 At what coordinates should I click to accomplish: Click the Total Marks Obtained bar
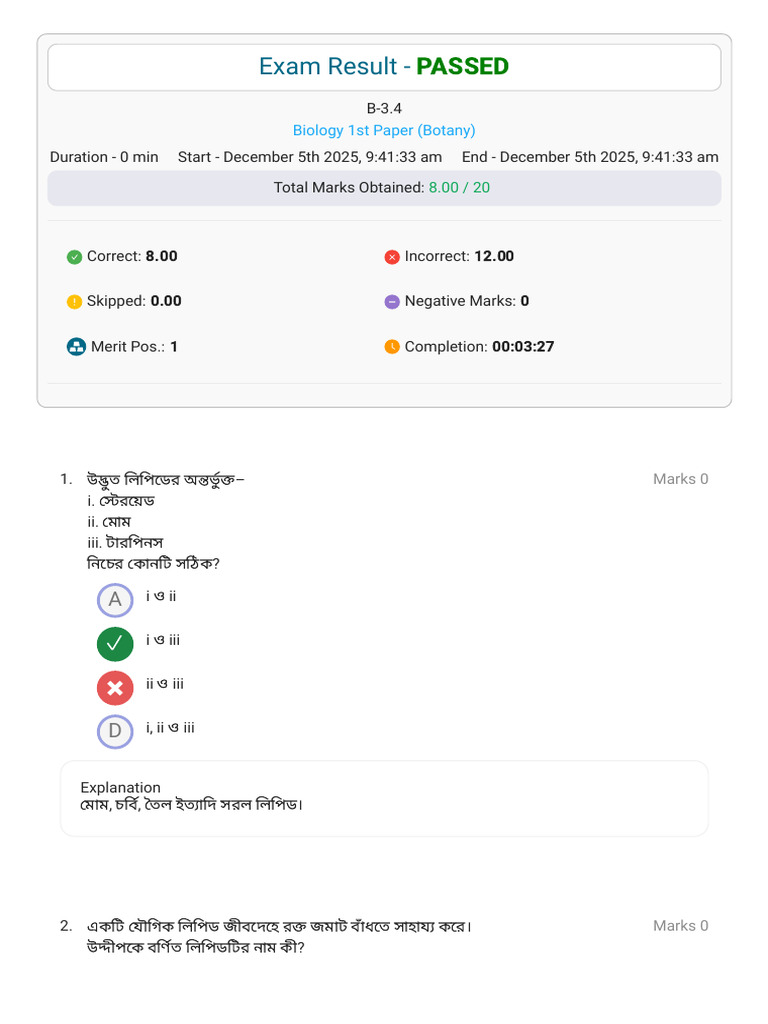point(384,188)
